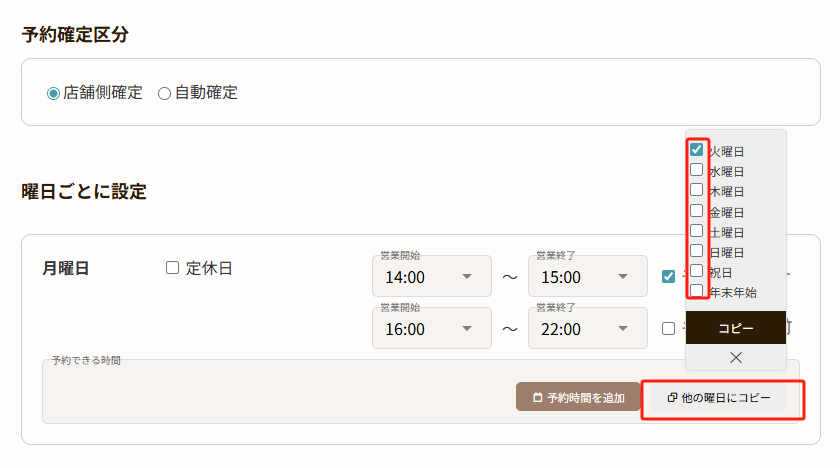Close the weekday copy popup with X
This screenshot has height=468, width=840.
click(x=736, y=357)
